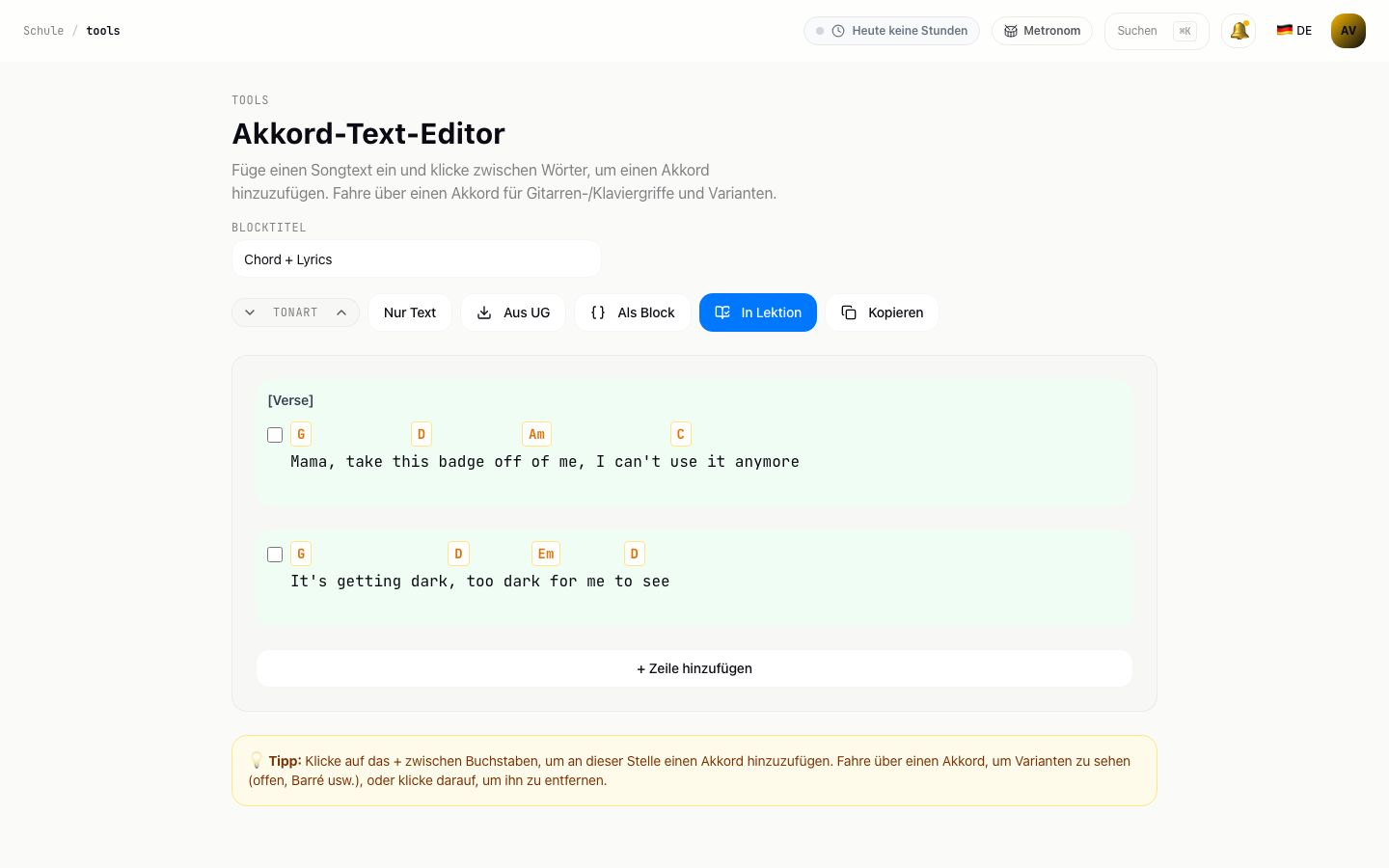Screen dimensions: 1389x868
Task: Click the D chord above 'this badge'
Action: [422, 435]
